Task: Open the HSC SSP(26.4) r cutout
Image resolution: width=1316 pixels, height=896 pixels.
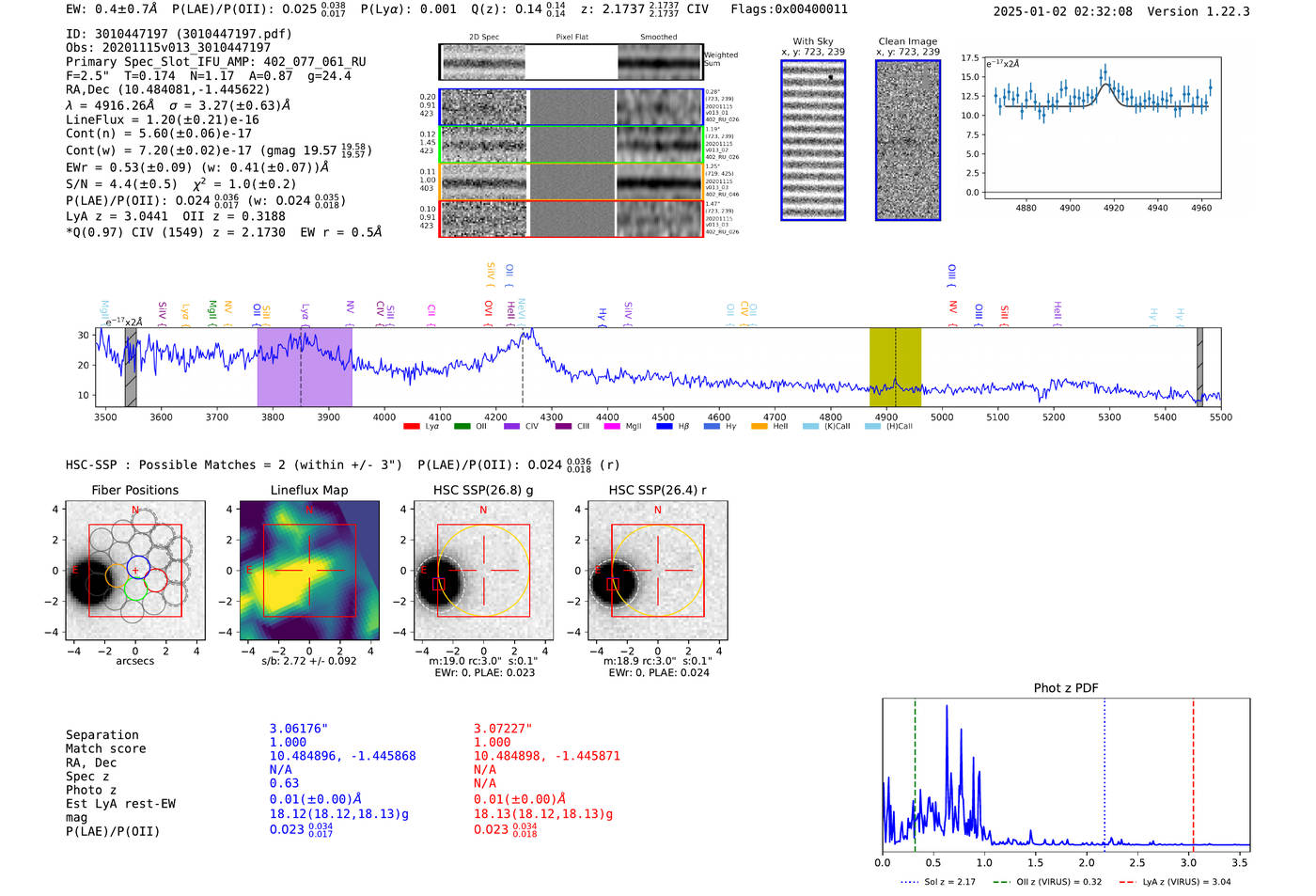Action: (x=657, y=570)
